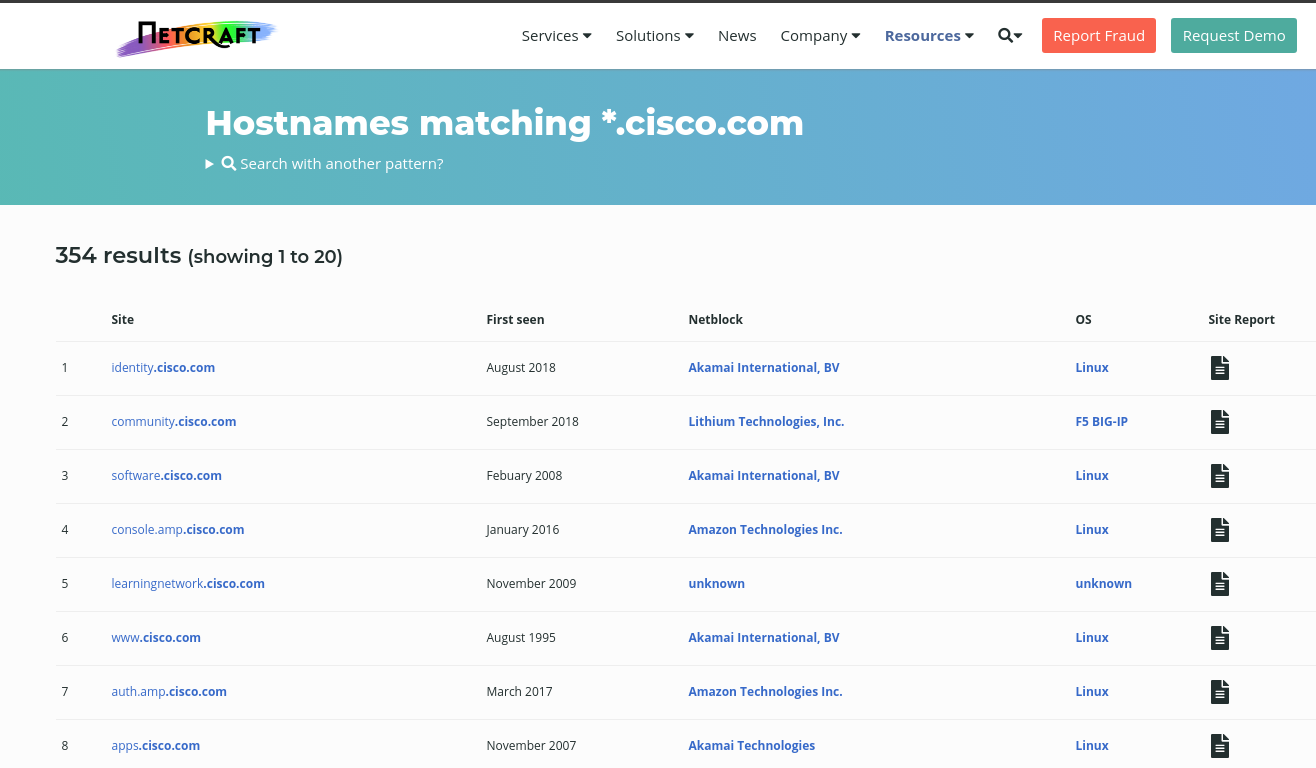Go to the News page

click(737, 36)
